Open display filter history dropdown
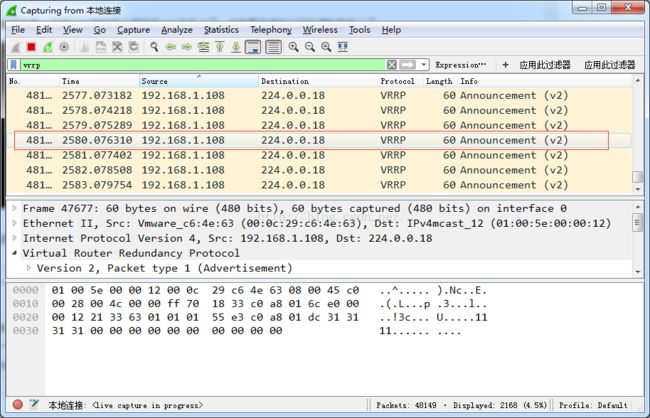 click(x=423, y=65)
